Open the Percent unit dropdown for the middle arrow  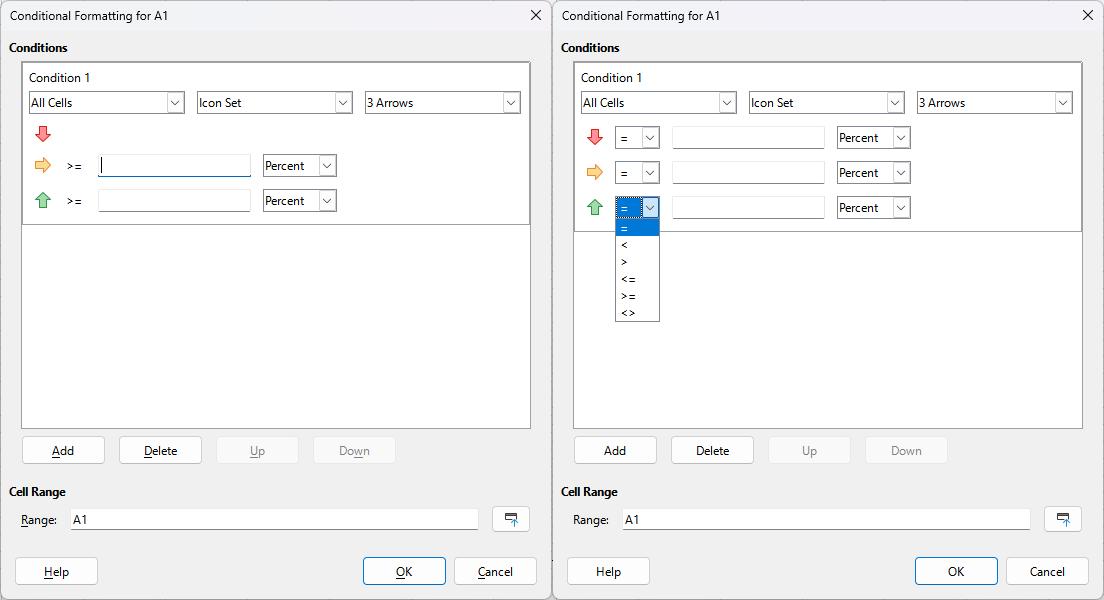(x=299, y=165)
